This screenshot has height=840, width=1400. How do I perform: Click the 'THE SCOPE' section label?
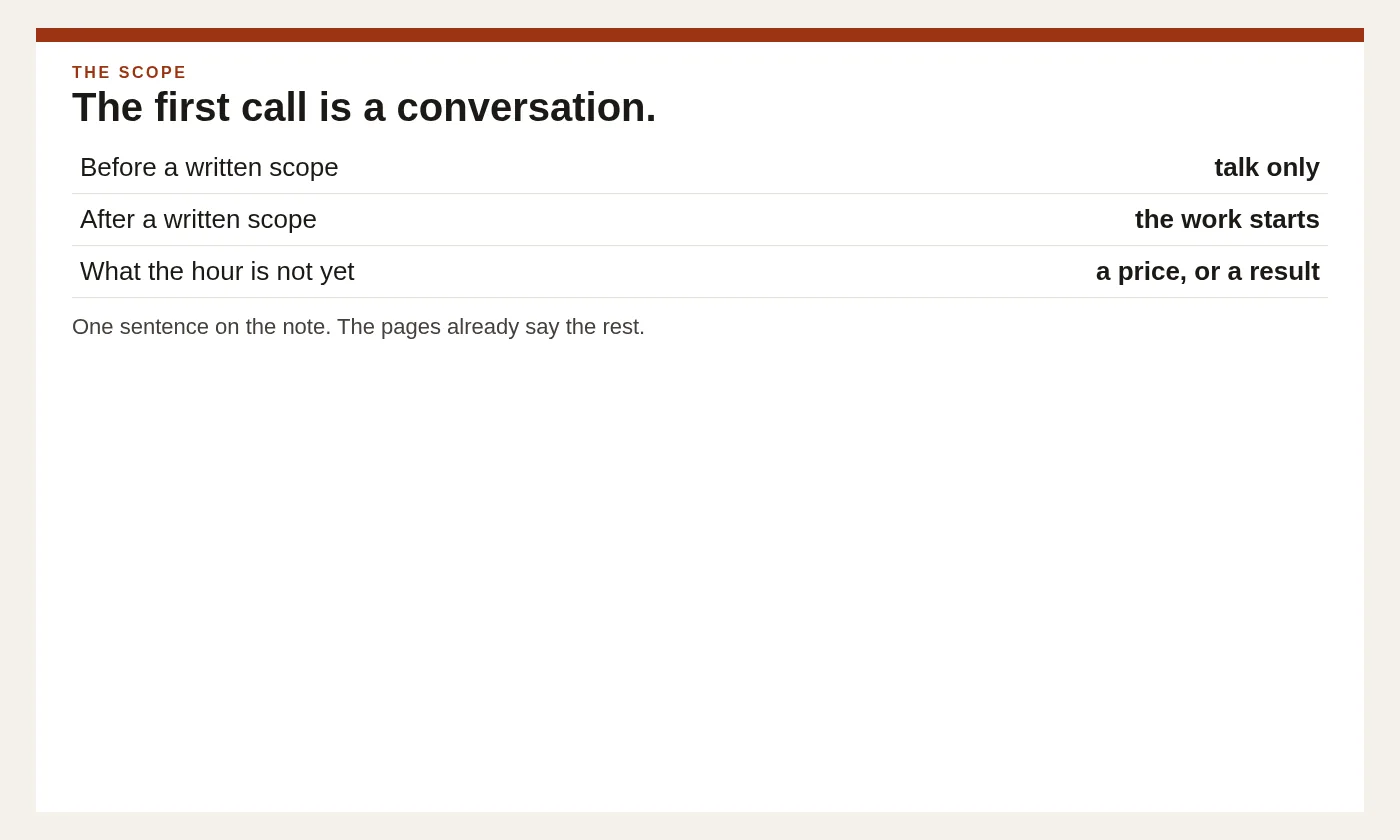click(x=129, y=73)
